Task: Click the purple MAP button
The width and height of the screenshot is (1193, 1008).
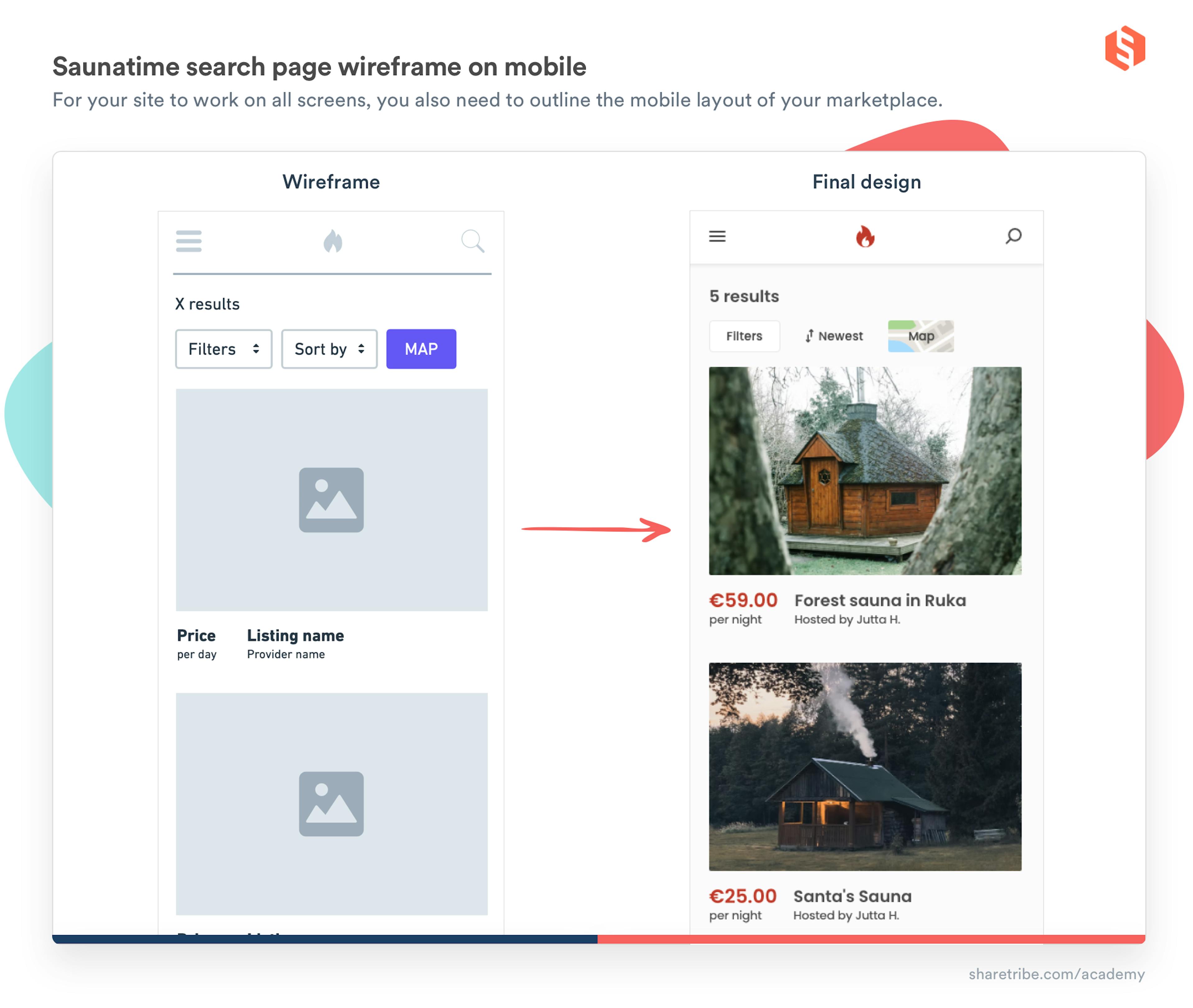Action: (x=421, y=349)
